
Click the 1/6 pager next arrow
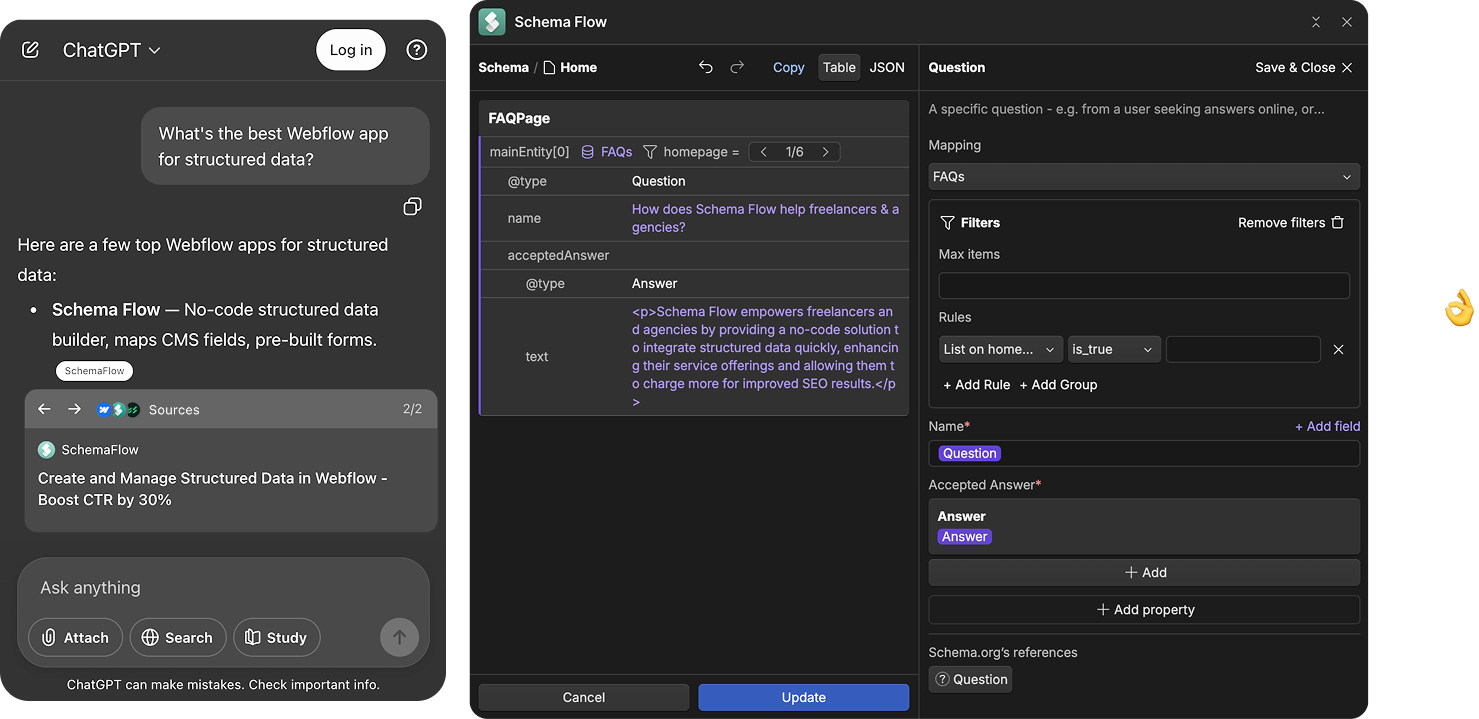825,151
